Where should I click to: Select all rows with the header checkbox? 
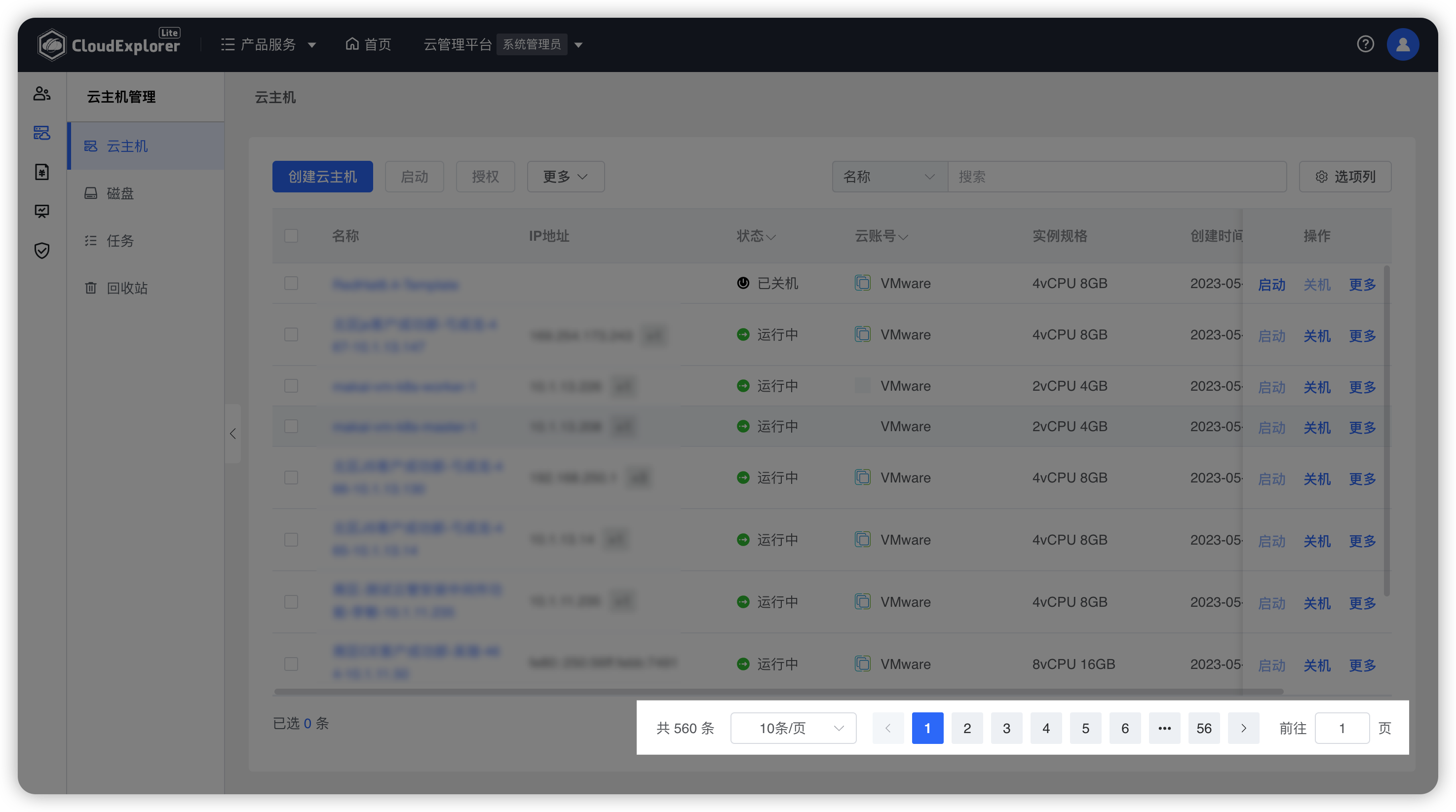click(291, 236)
